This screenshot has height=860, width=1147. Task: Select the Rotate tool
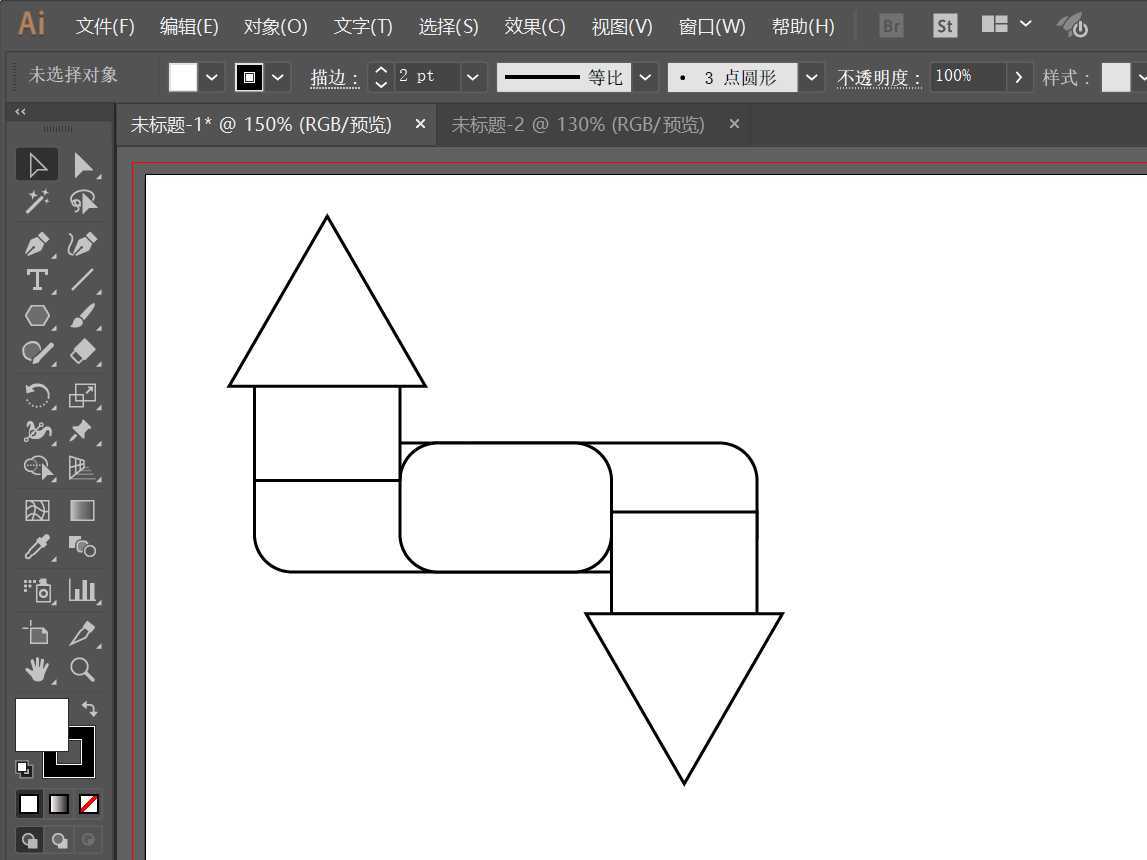click(x=37, y=396)
